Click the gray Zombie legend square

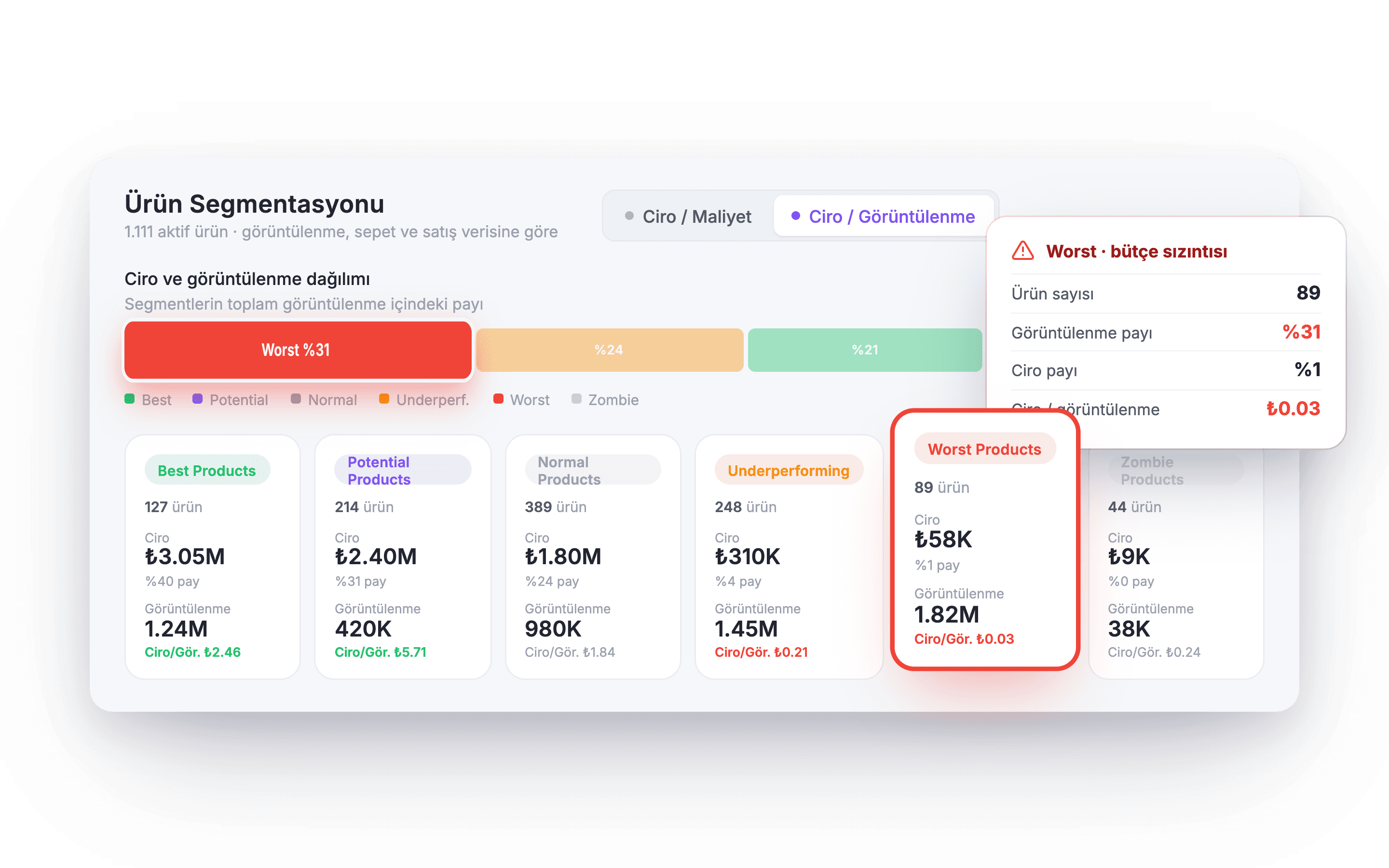[576, 399]
